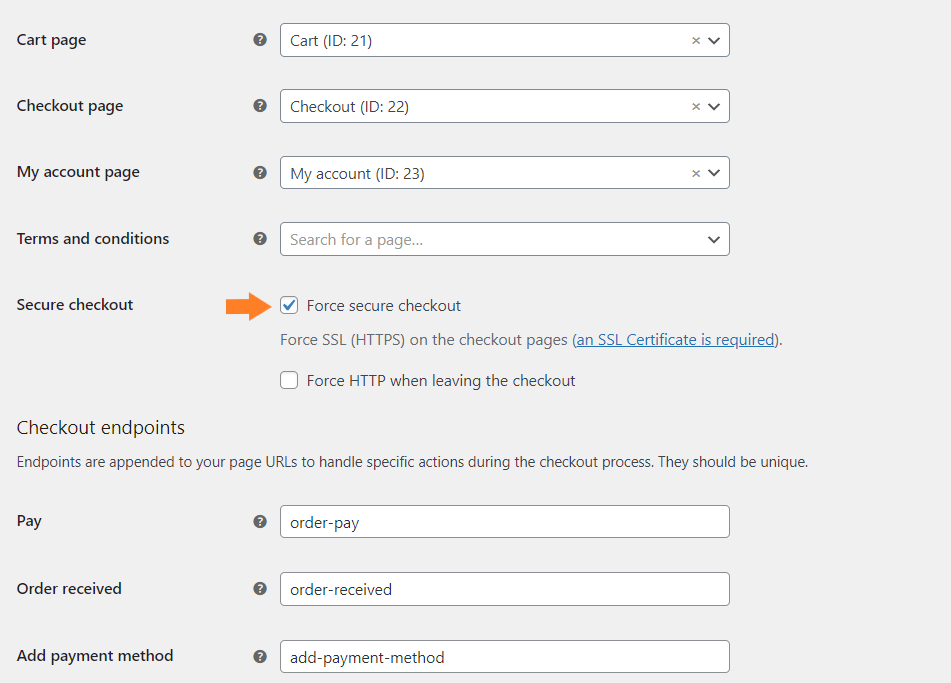Click the add-payment-method endpoint field

pyautogui.click(x=504, y=657)
